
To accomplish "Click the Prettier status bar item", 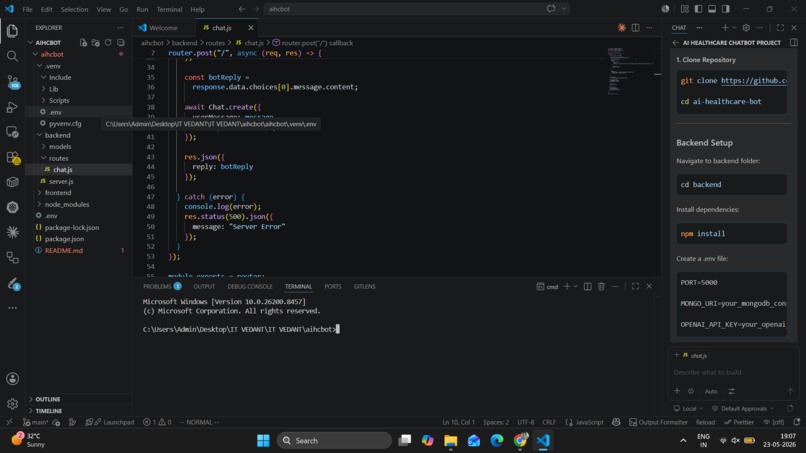I will 739,422.
